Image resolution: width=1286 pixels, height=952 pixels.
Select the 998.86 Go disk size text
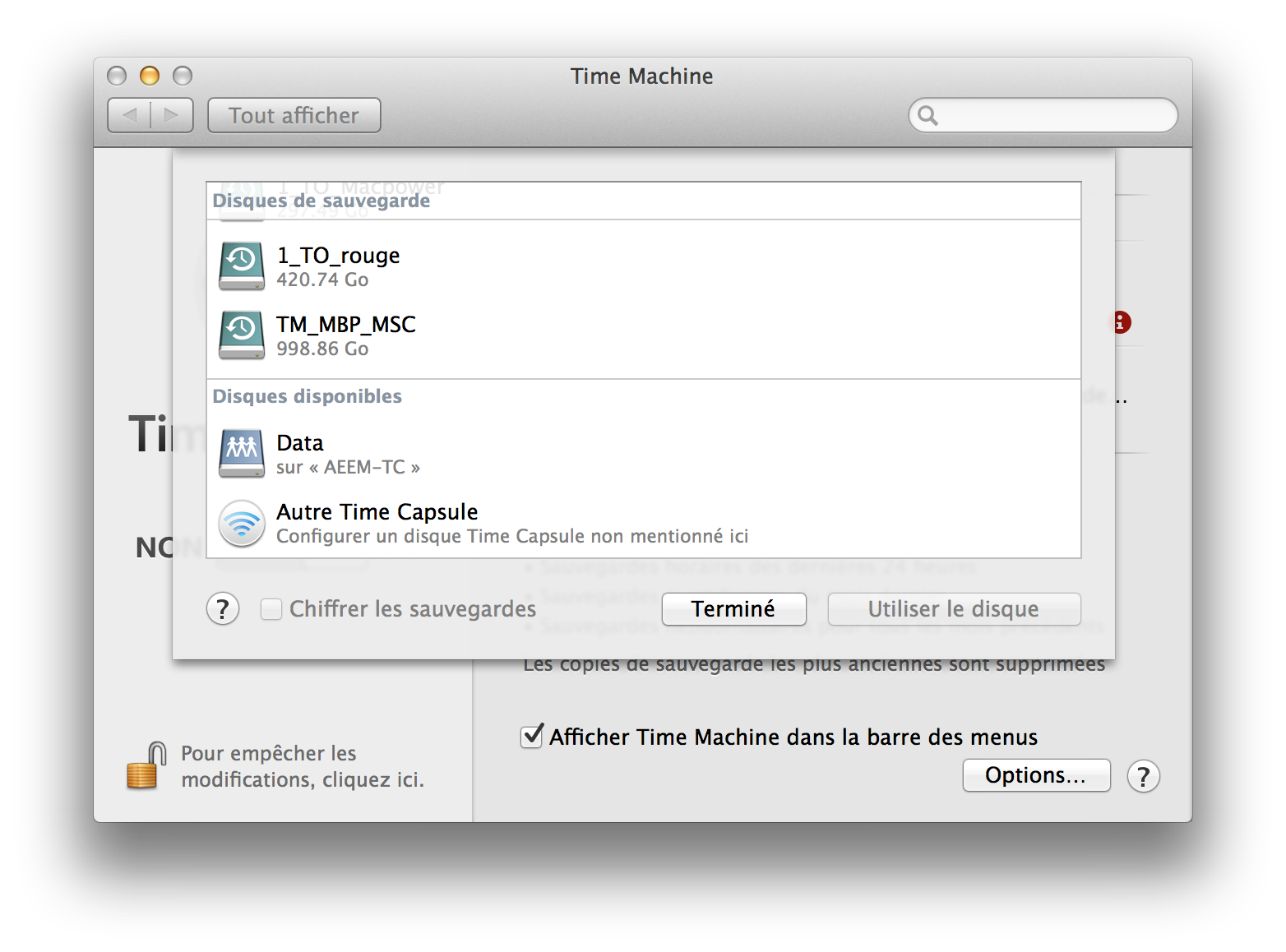click(322, 349)
